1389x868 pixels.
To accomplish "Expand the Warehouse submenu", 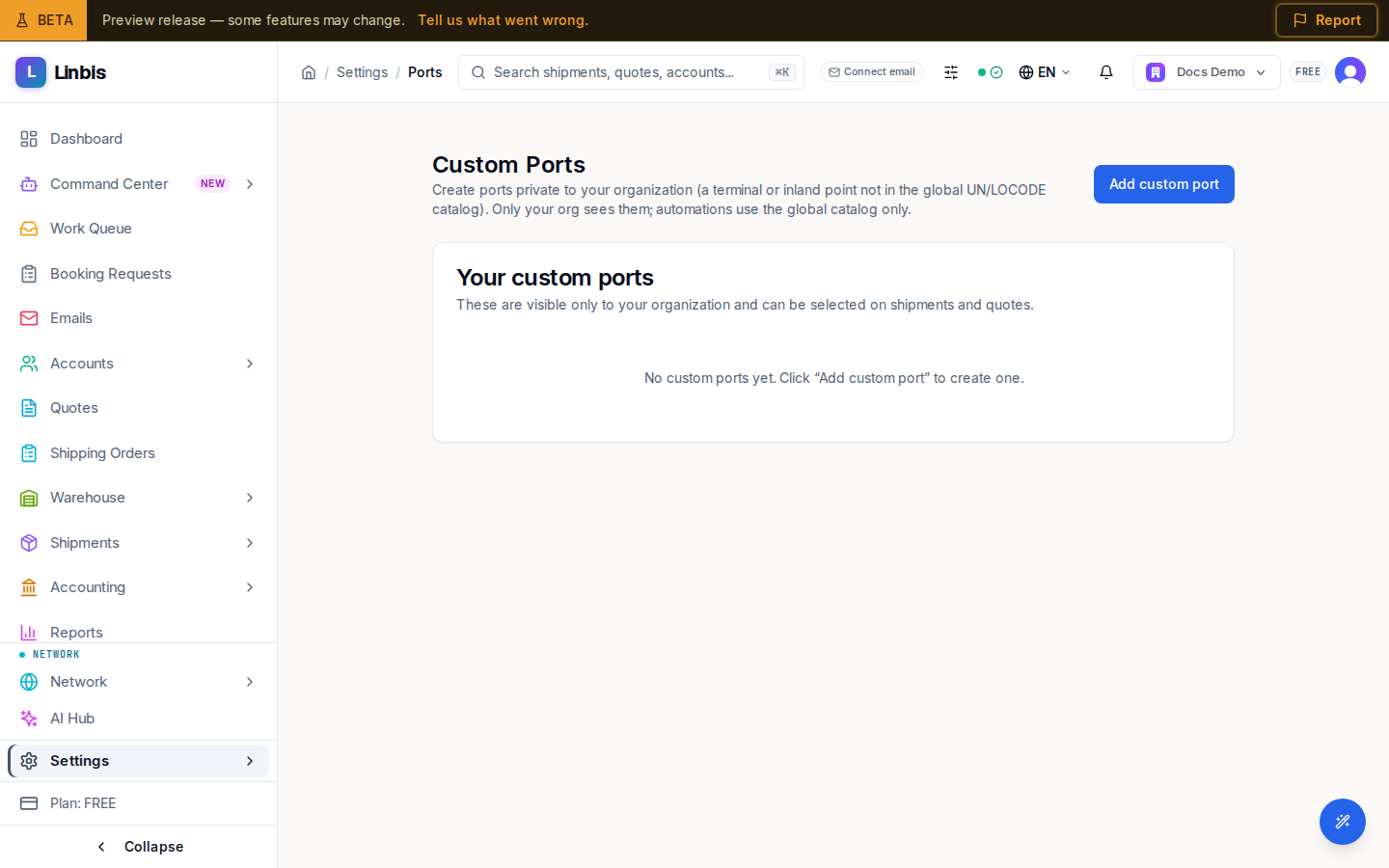I will pos(250,498).
